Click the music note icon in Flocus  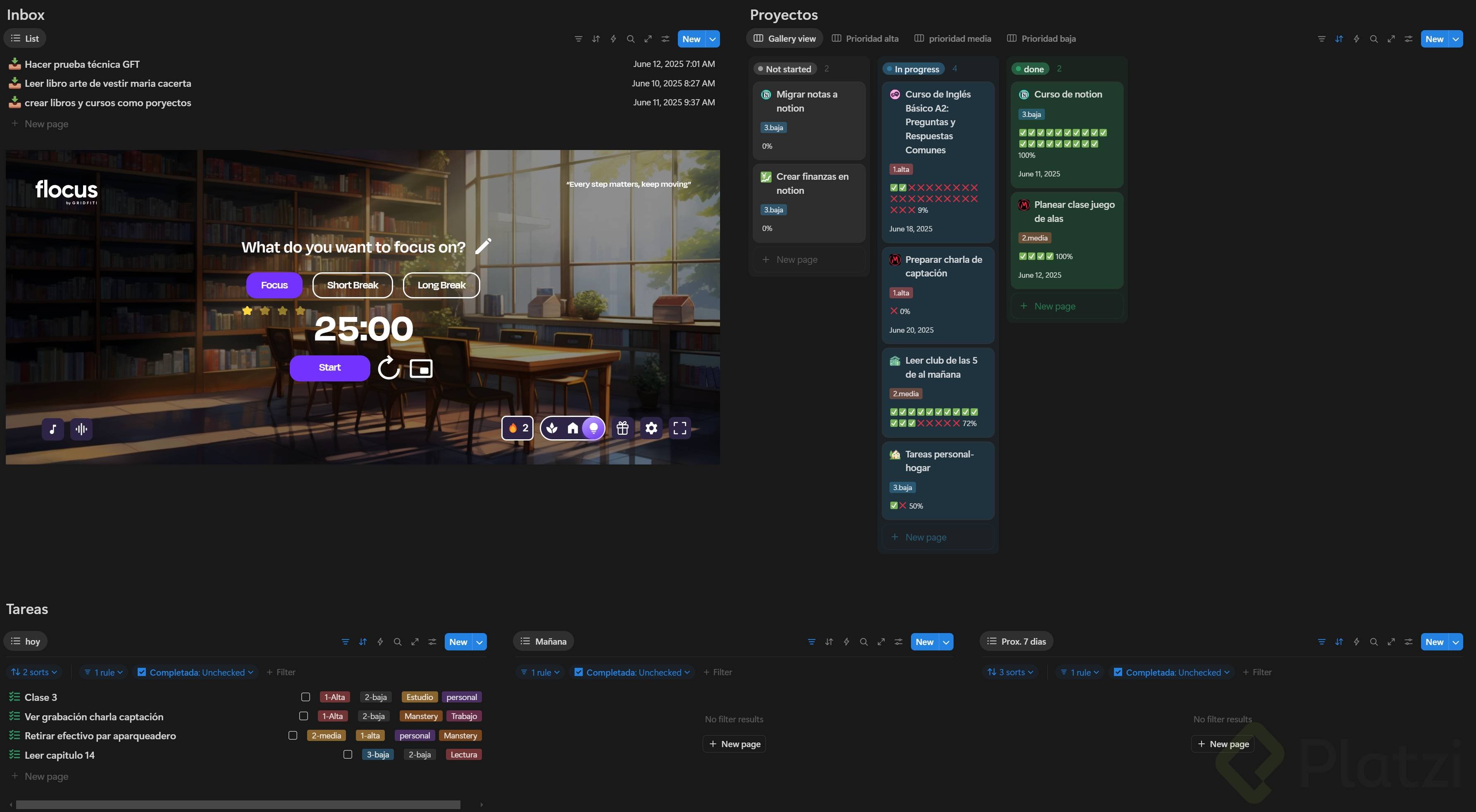coord(53,429)
